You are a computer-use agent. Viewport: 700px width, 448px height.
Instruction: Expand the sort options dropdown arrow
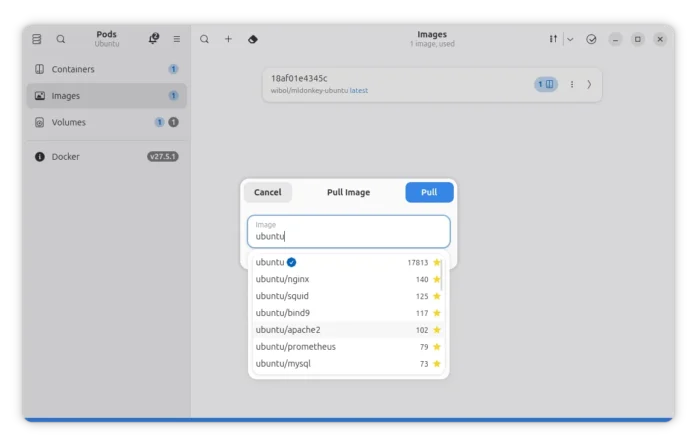click(x=570, y=39)
